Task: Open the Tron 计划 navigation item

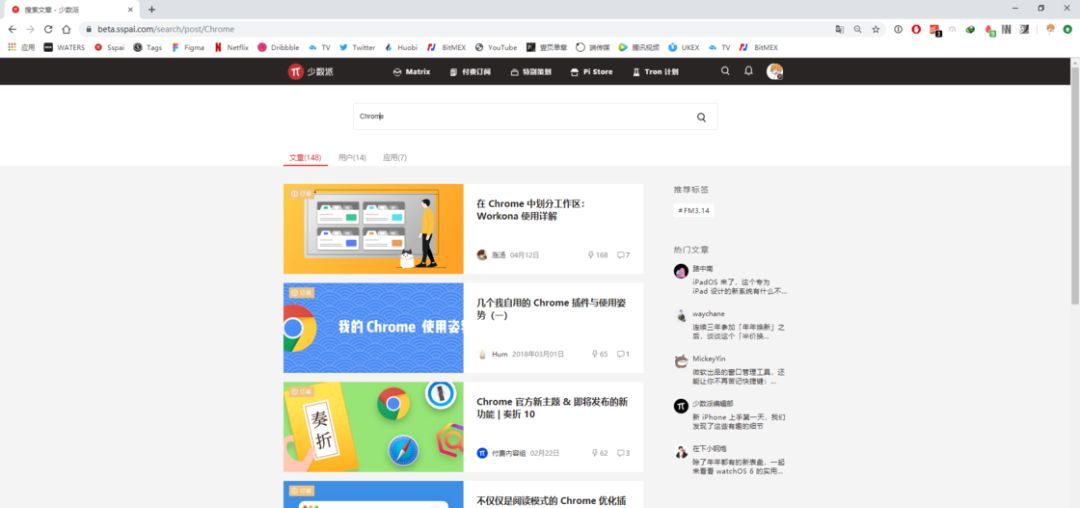Action: [x=655, y=72]
